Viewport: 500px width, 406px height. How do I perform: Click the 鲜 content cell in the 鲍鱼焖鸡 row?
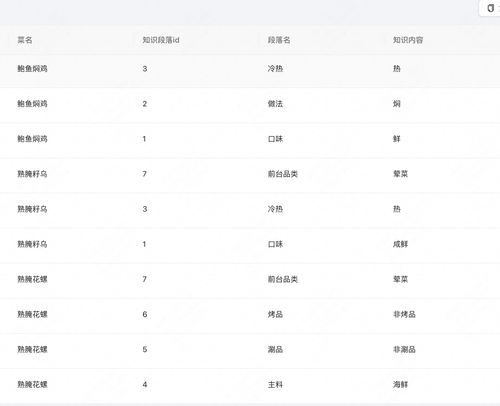397,139
